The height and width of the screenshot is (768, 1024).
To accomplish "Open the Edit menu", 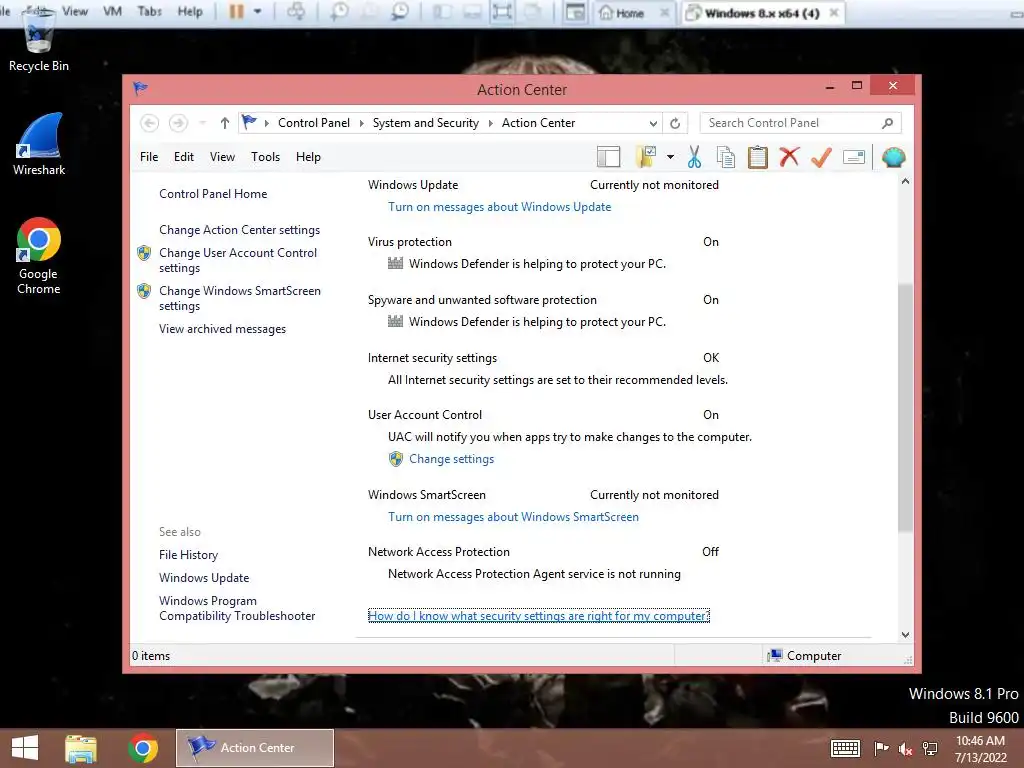I will click(184, 157).
